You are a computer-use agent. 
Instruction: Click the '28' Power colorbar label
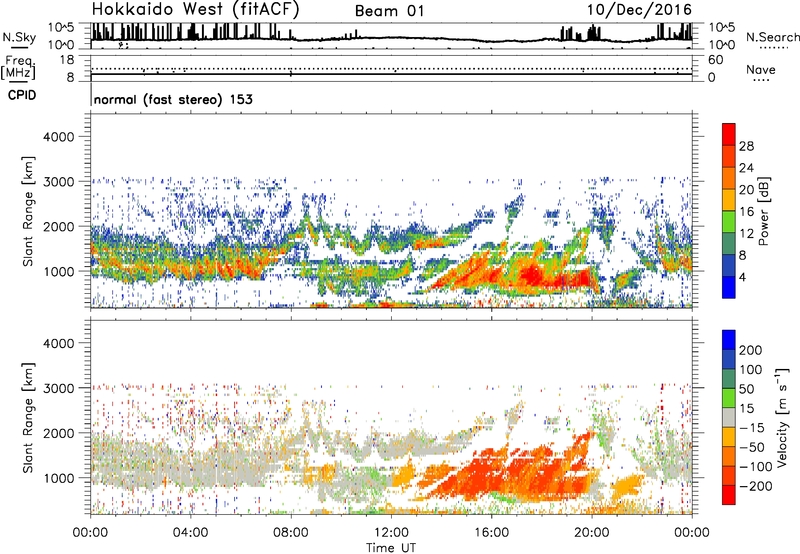[x=746, y=146]
